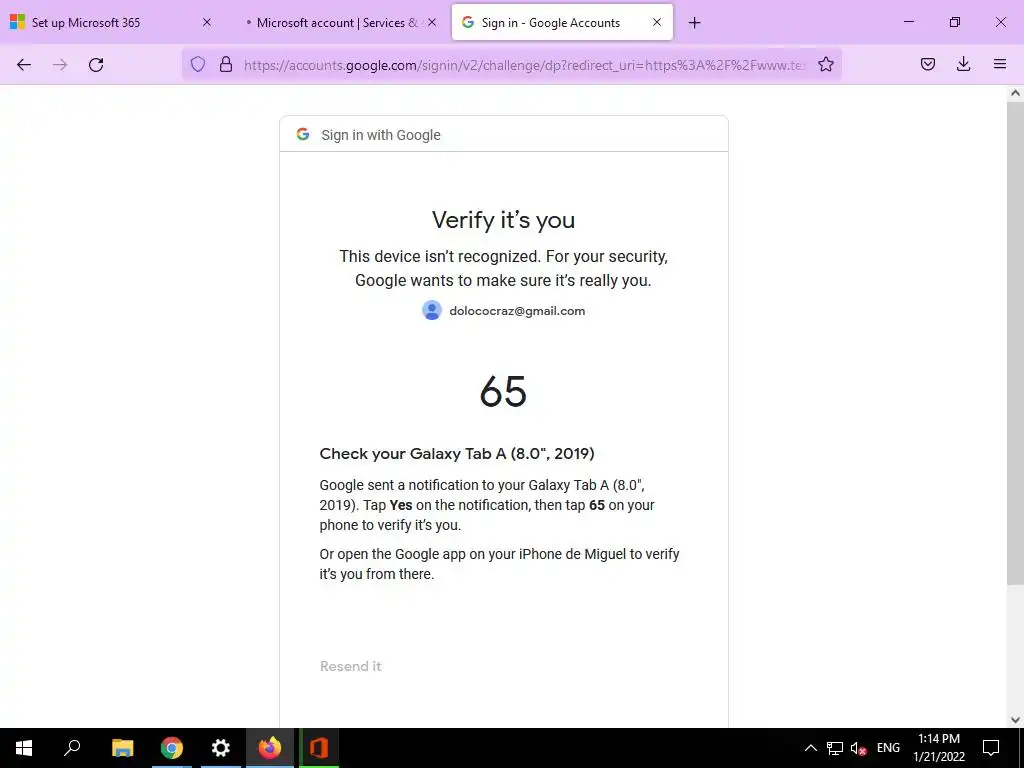Screen dimensions: 1024x768
Task: Open the Save to Pocket icon
Action: pyautogui.click(x=928, y=64)
